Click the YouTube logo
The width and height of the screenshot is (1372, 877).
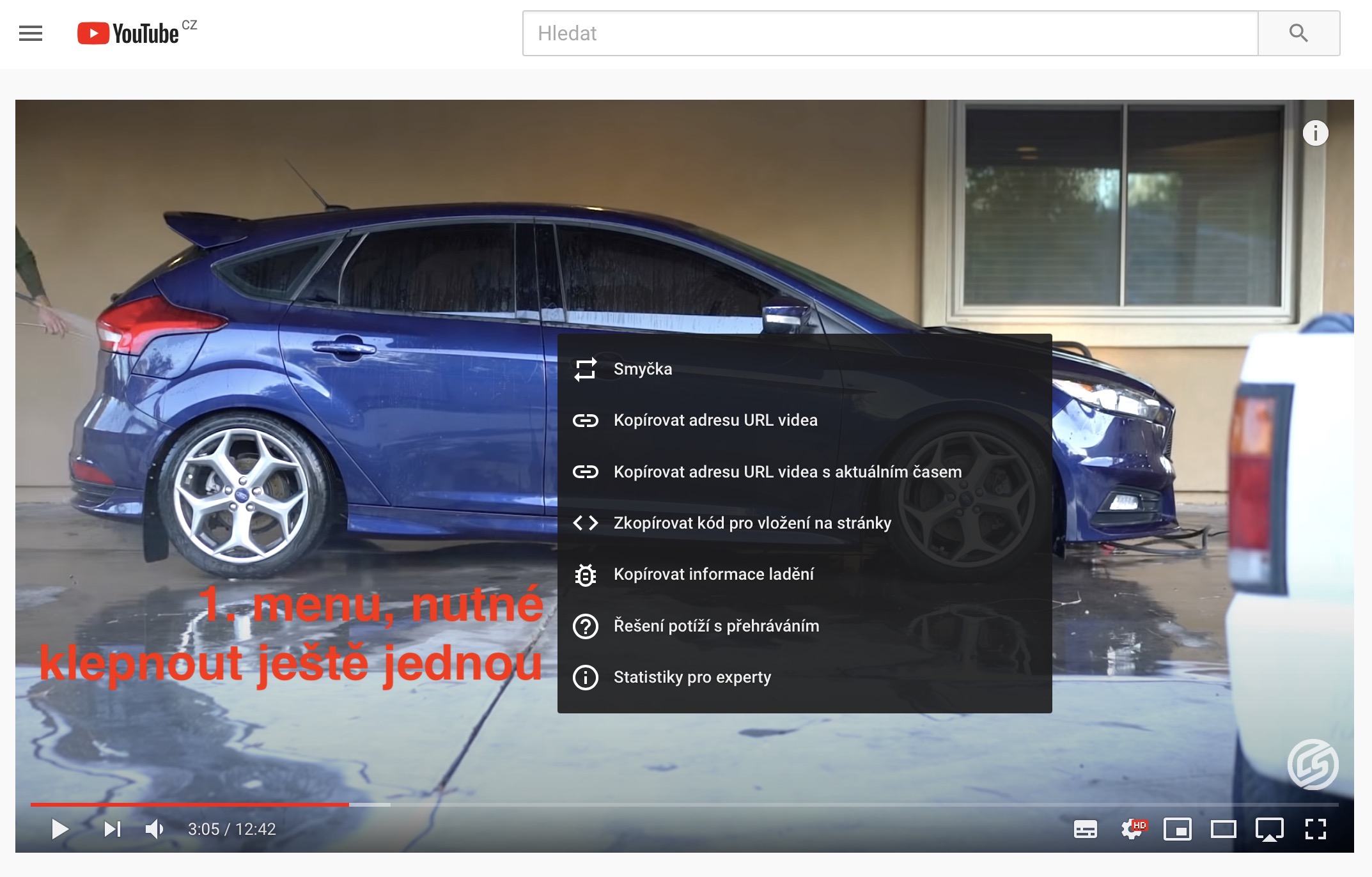(x=129, y=33)
